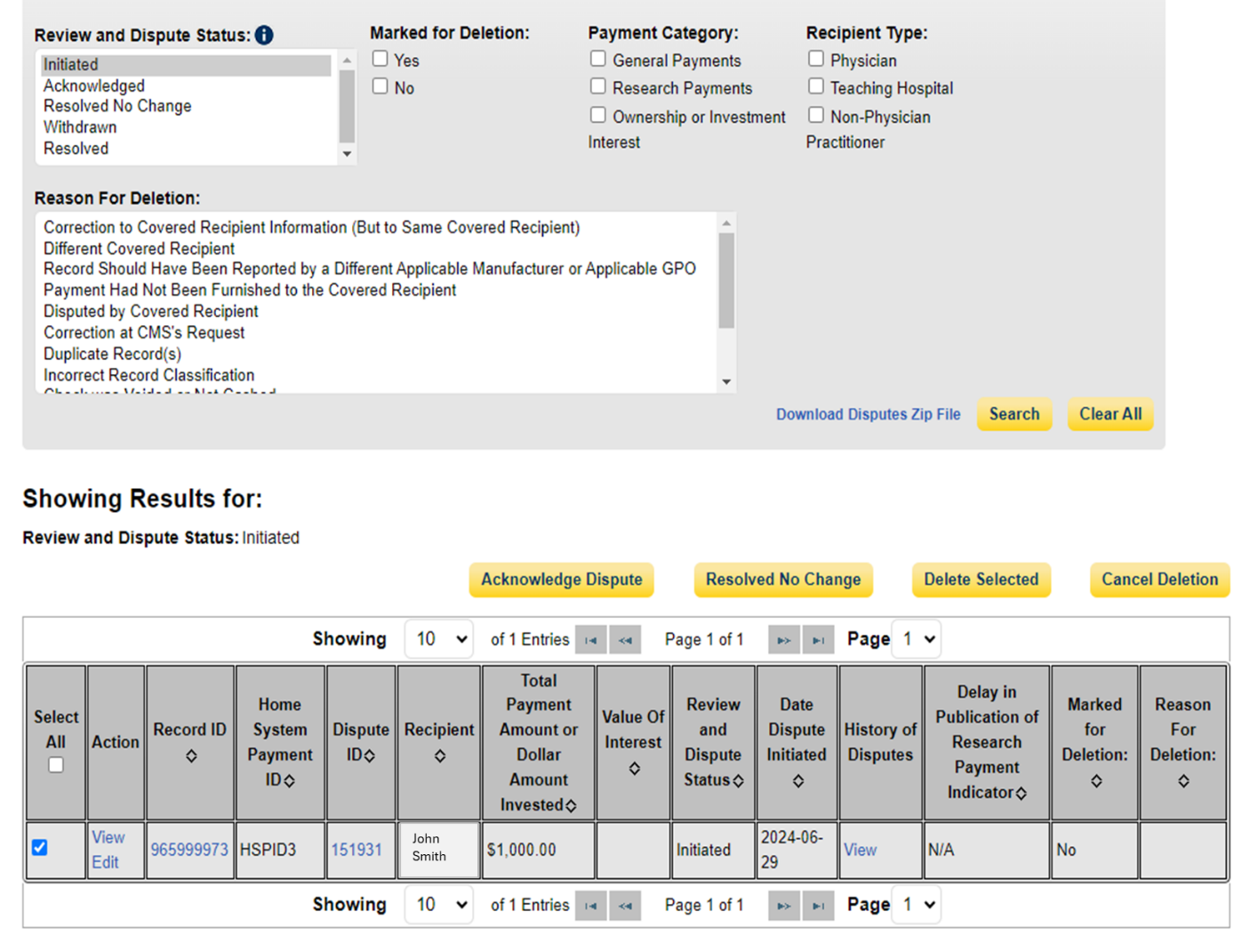Click the Review and Dispute Status info icon
The image size is (1241, 952).
[264, 36]
